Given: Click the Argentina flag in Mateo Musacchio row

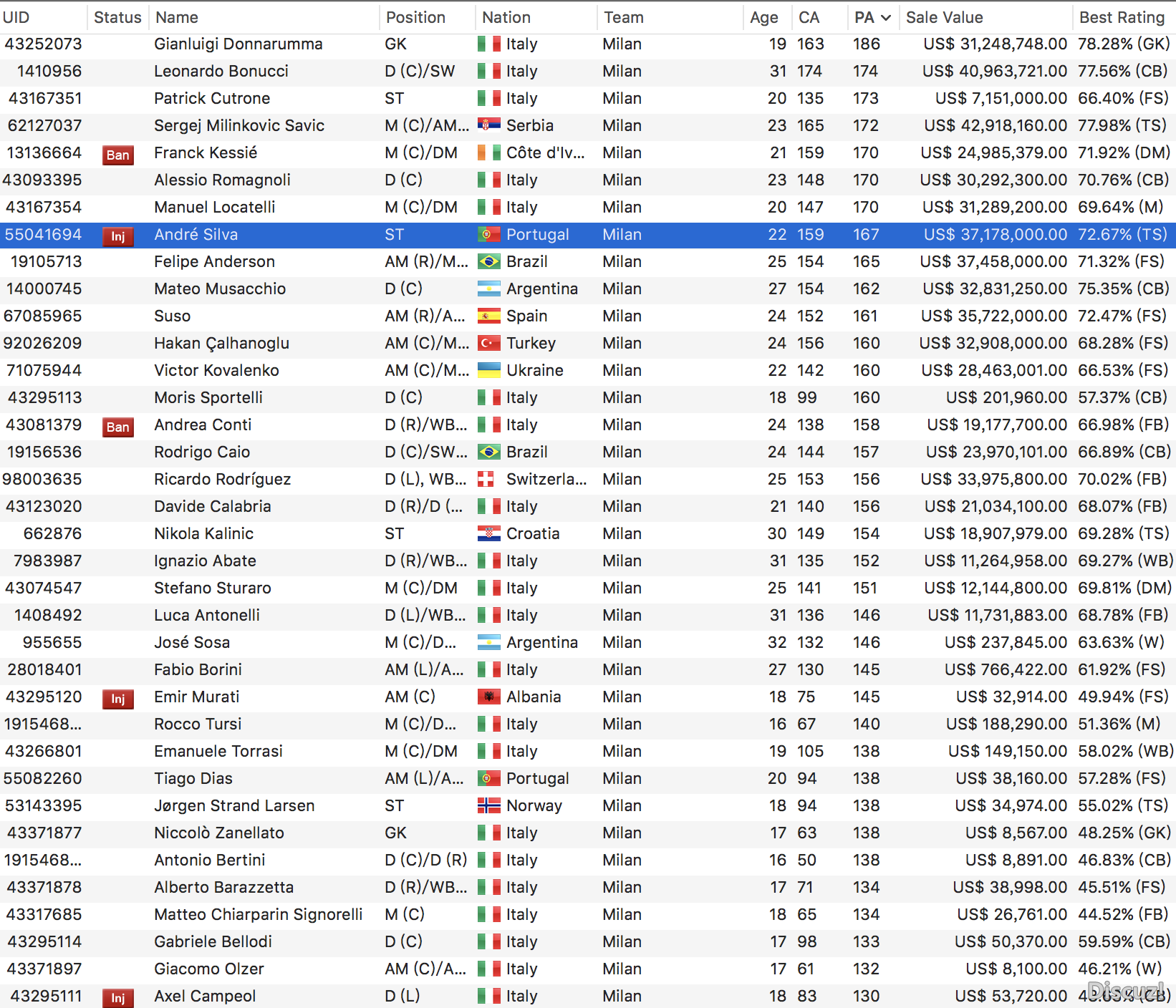Looking at the screenshot, I should [x=489, y=289].
